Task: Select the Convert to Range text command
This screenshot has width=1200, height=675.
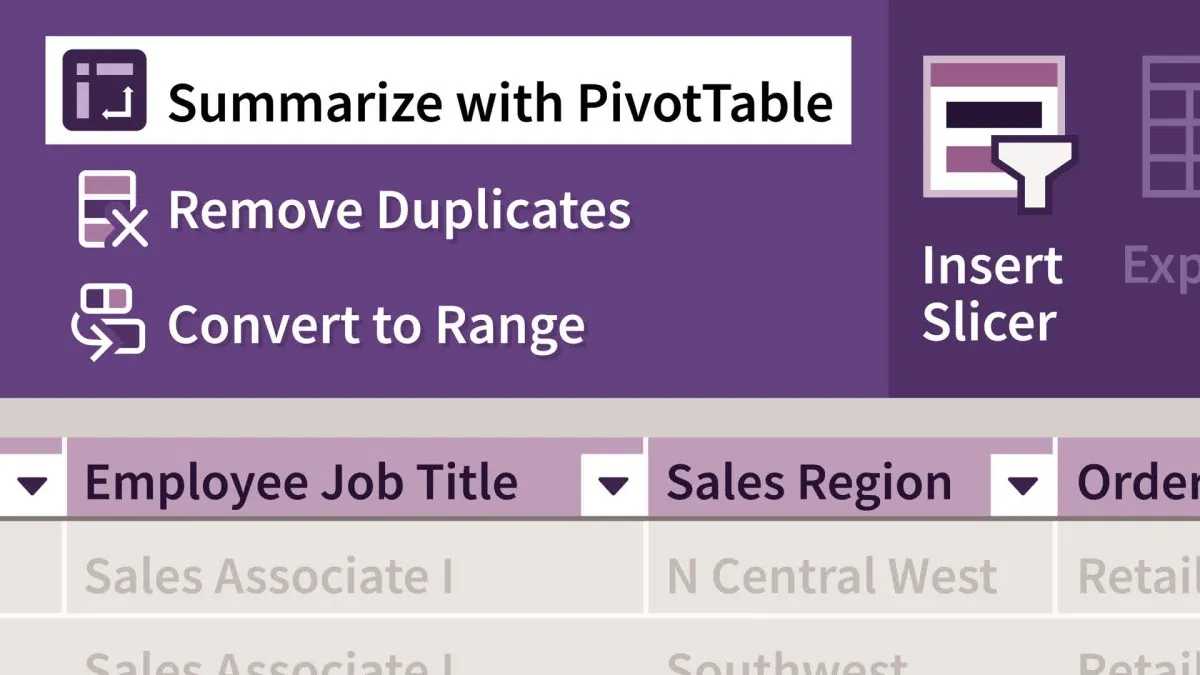Action: click(376, 325)
